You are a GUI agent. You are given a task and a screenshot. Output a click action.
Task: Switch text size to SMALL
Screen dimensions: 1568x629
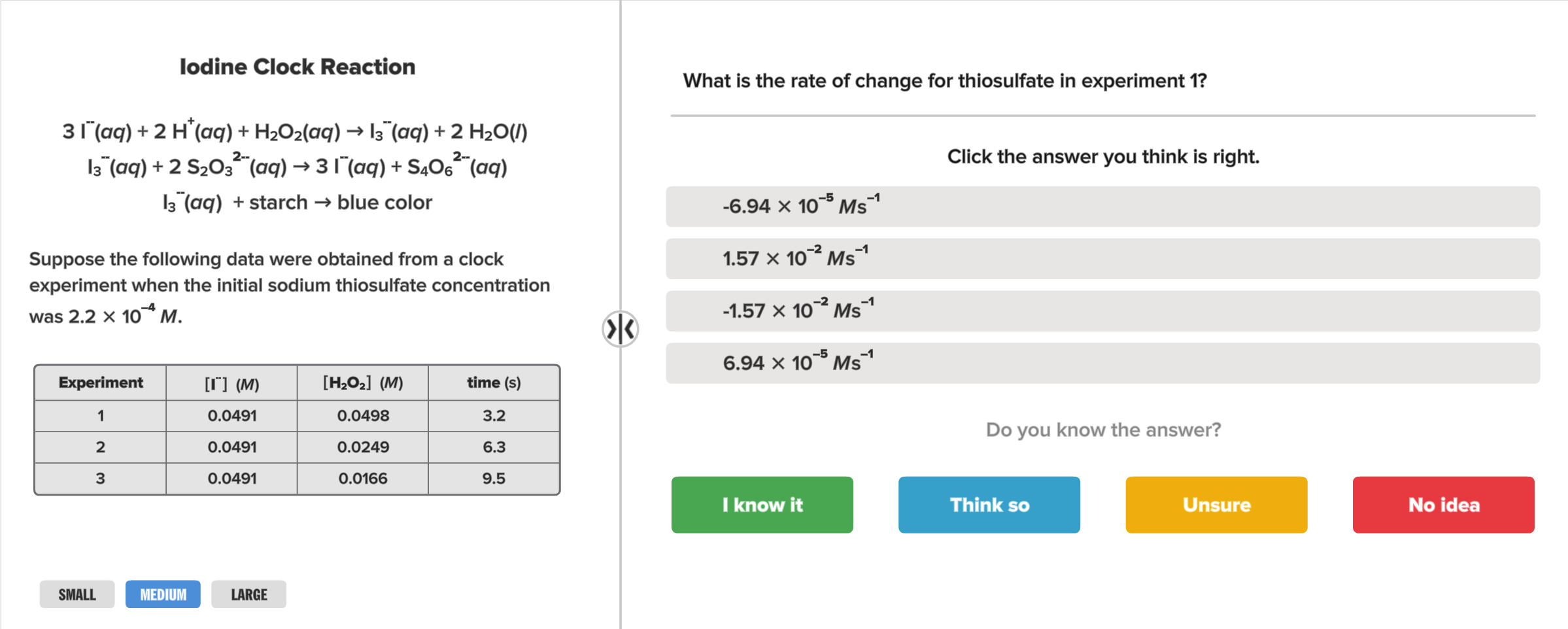tap(77, 594)
